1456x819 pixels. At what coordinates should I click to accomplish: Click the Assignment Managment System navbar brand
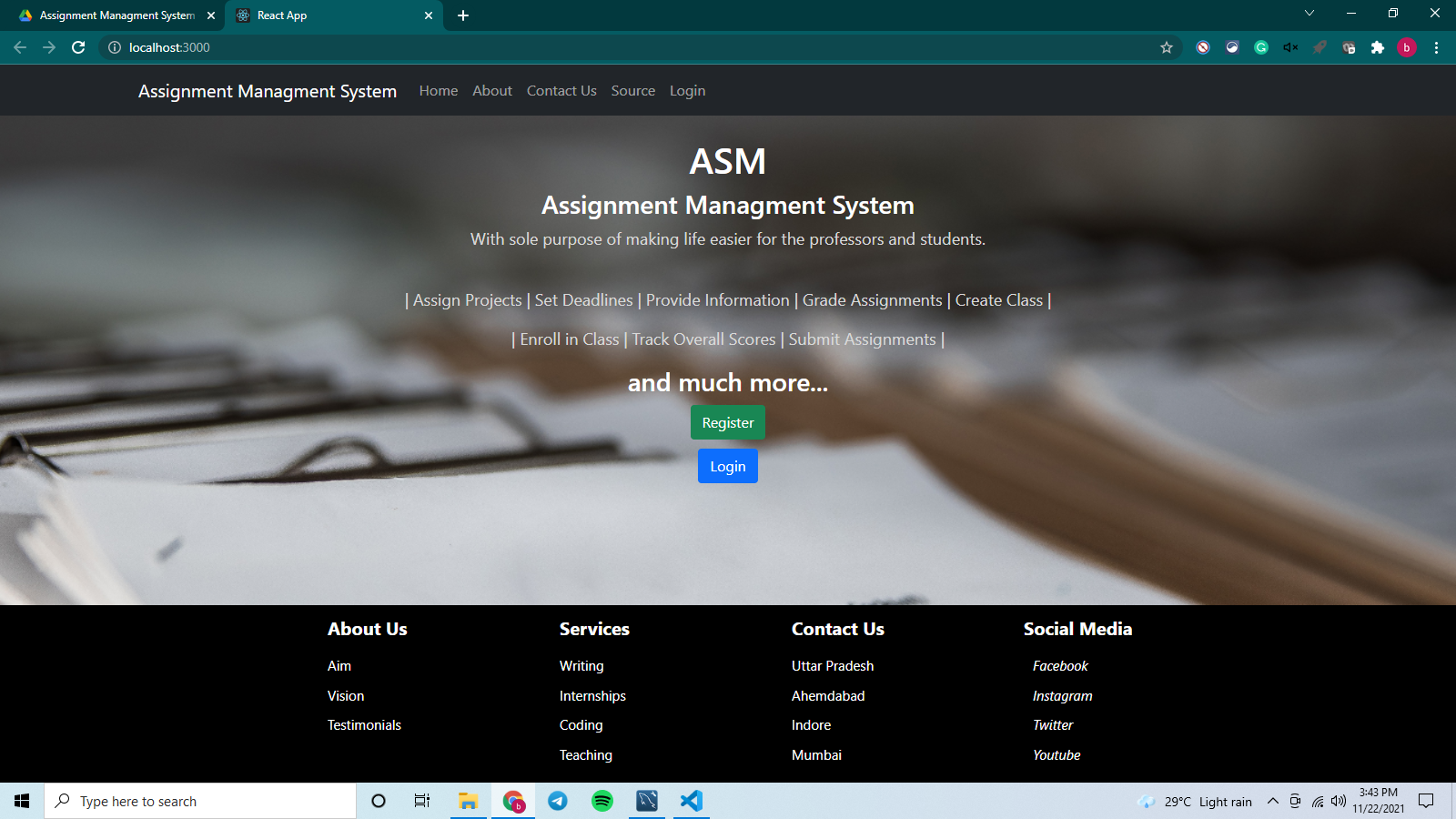[268, 91]
